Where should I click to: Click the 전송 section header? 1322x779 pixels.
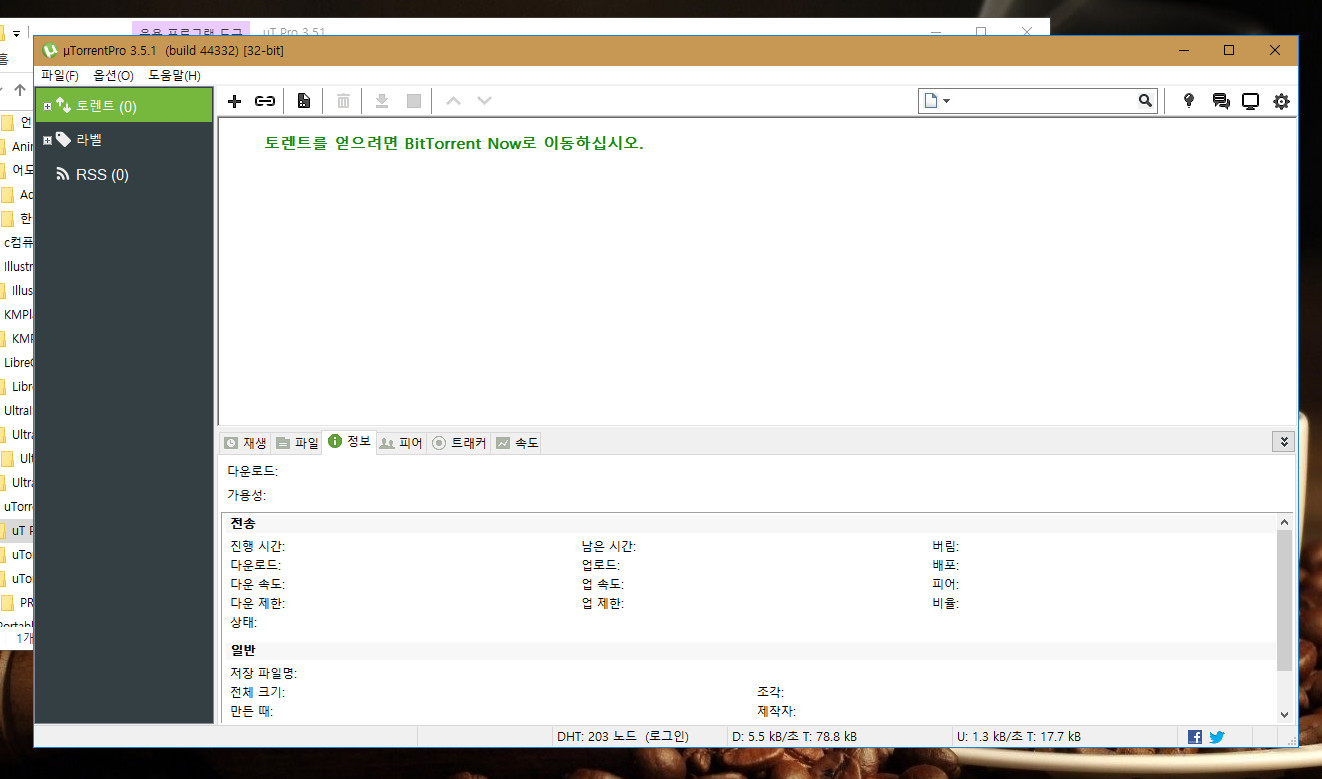click(x=243, y=524)
